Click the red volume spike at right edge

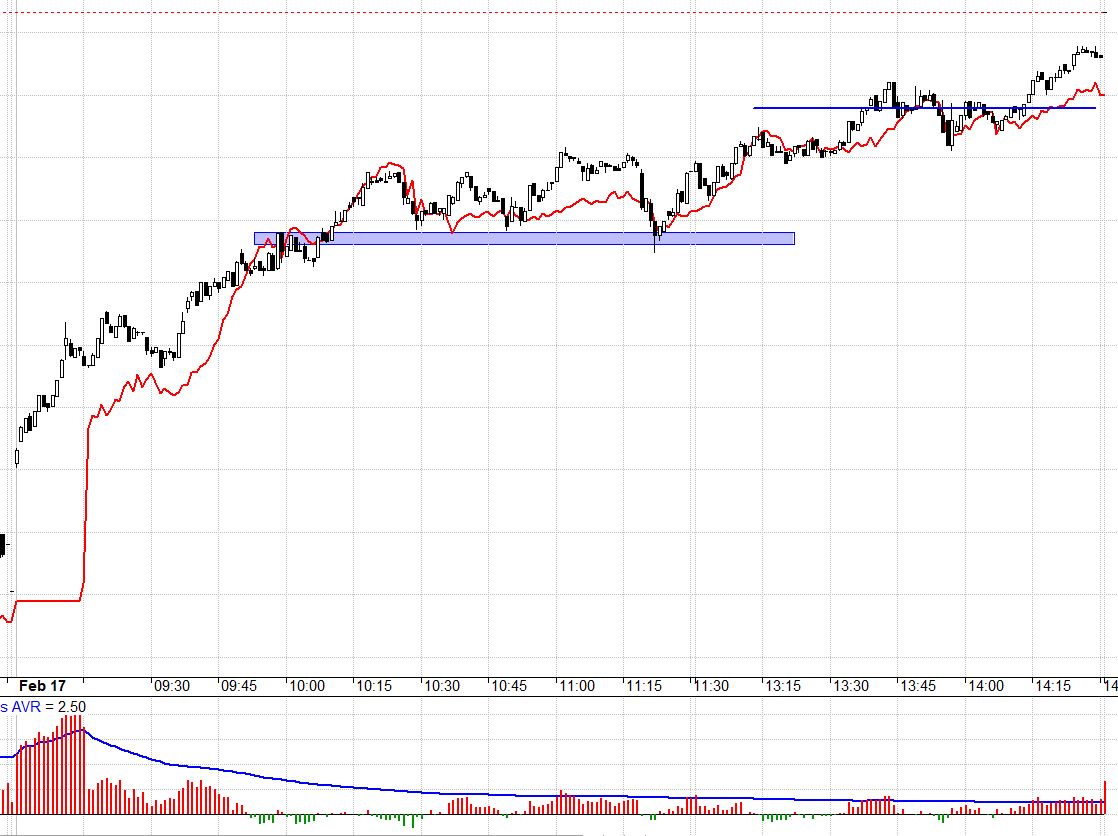pyautogui.click(x=1104, y=797)
